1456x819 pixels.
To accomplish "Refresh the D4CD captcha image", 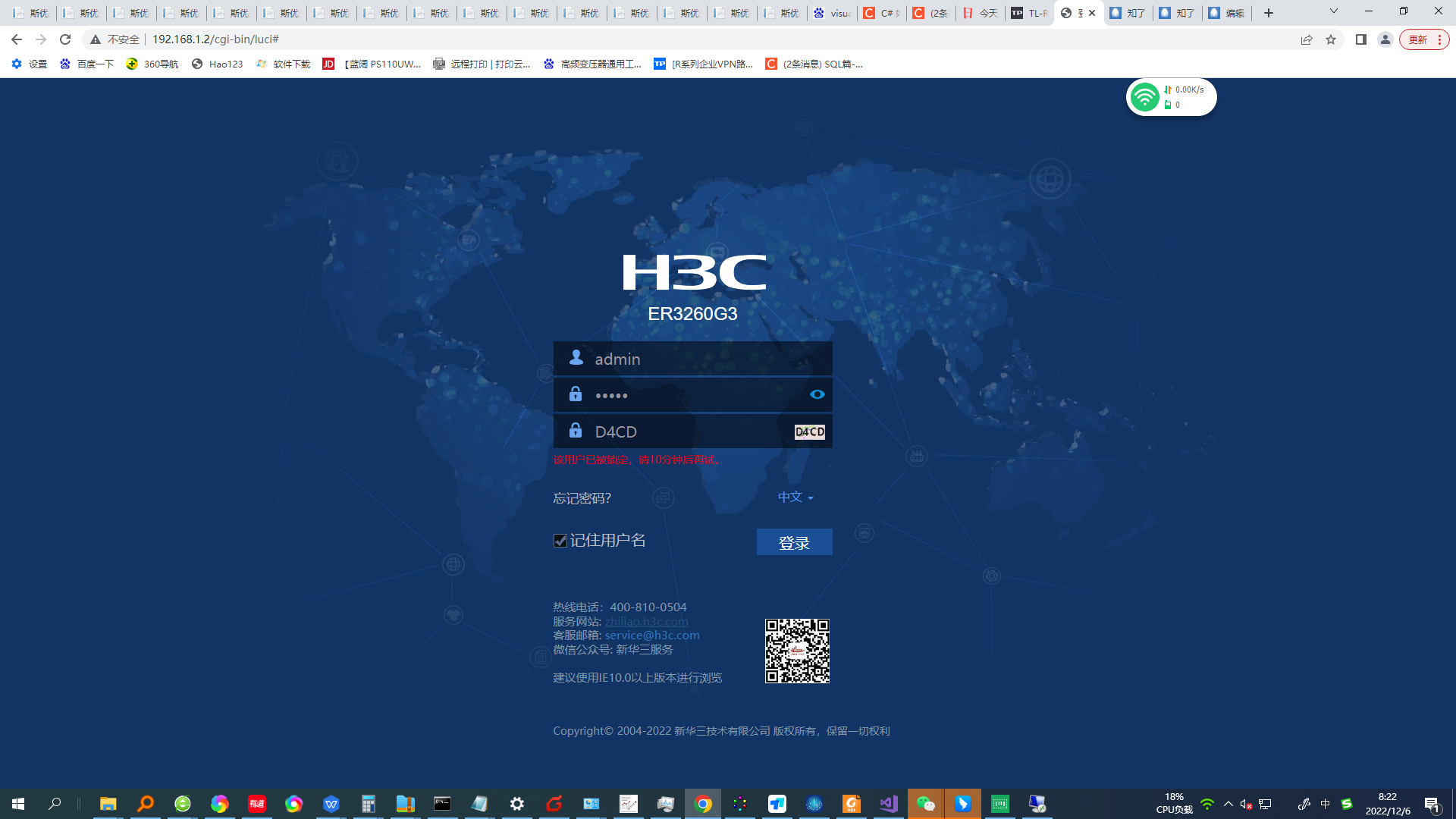I will pos(809,431).
